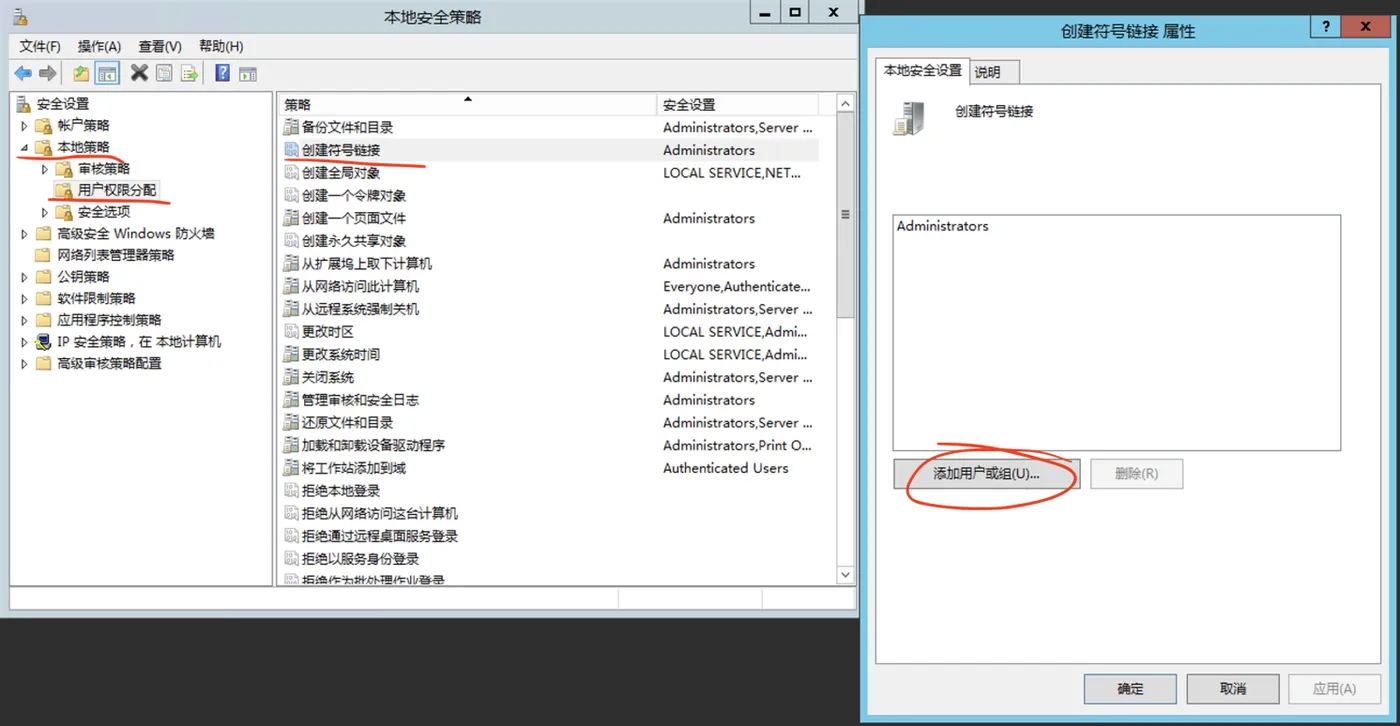Click the icon beside 更改时区
Image resolution: width=1400 pixels, height=726 pixels.
click(x=291, y=331)
